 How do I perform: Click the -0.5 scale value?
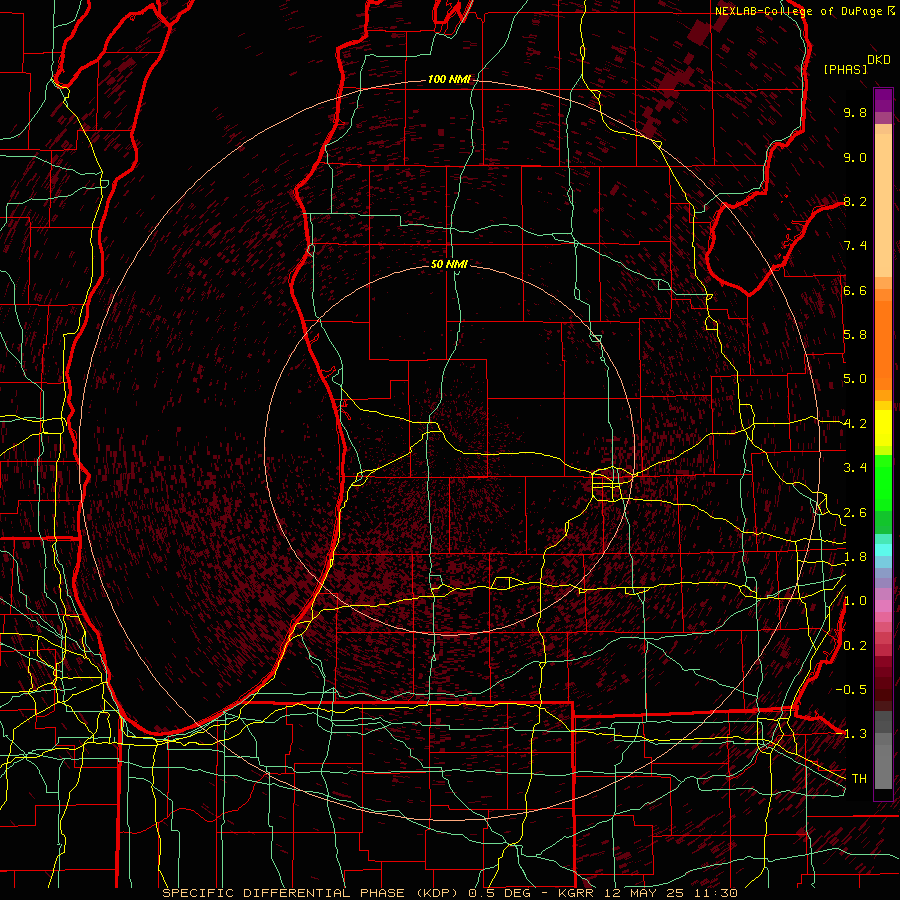pos(851,690)
